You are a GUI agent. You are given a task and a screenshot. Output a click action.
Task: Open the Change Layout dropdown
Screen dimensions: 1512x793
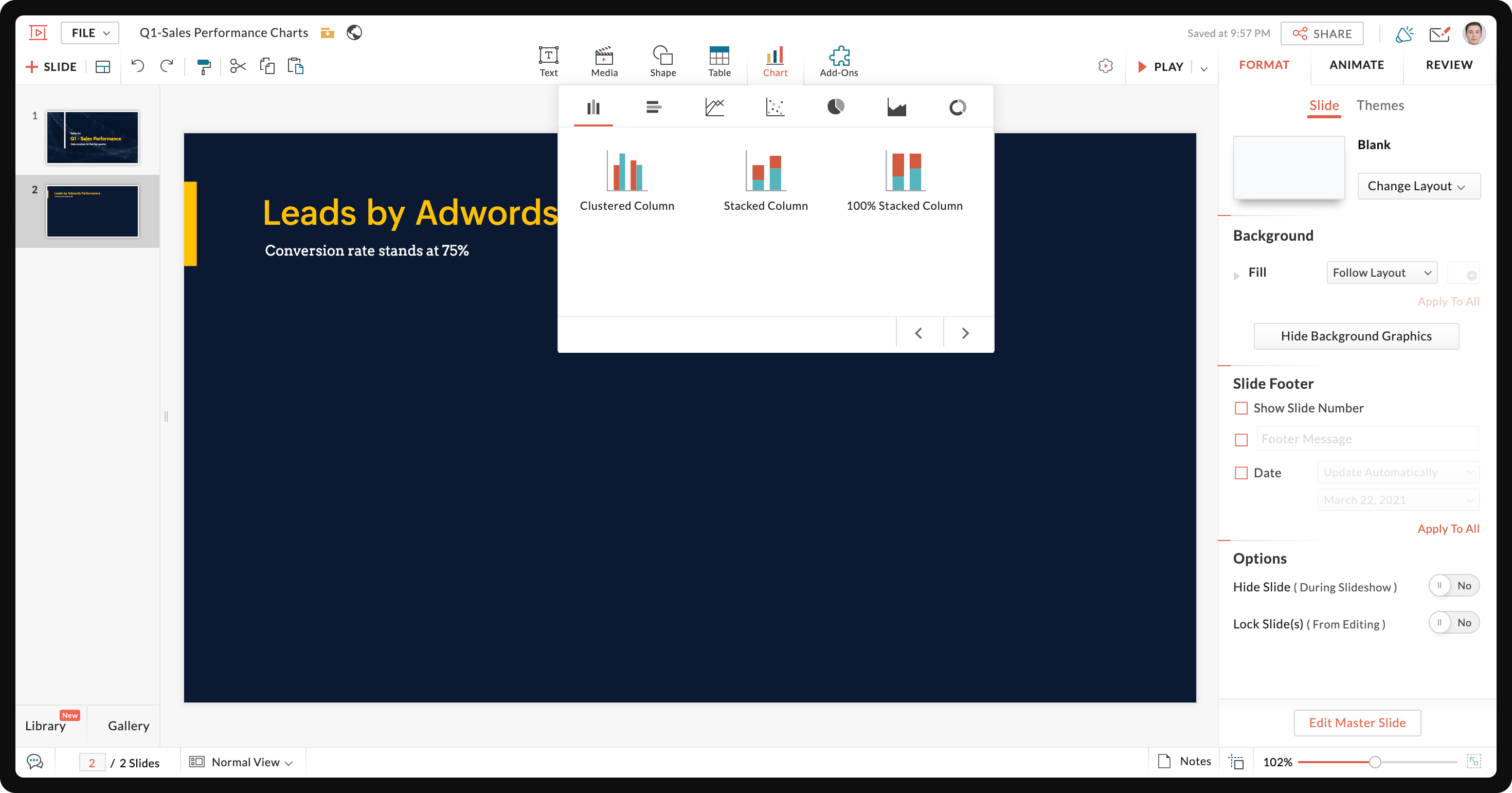point(1418,186)
